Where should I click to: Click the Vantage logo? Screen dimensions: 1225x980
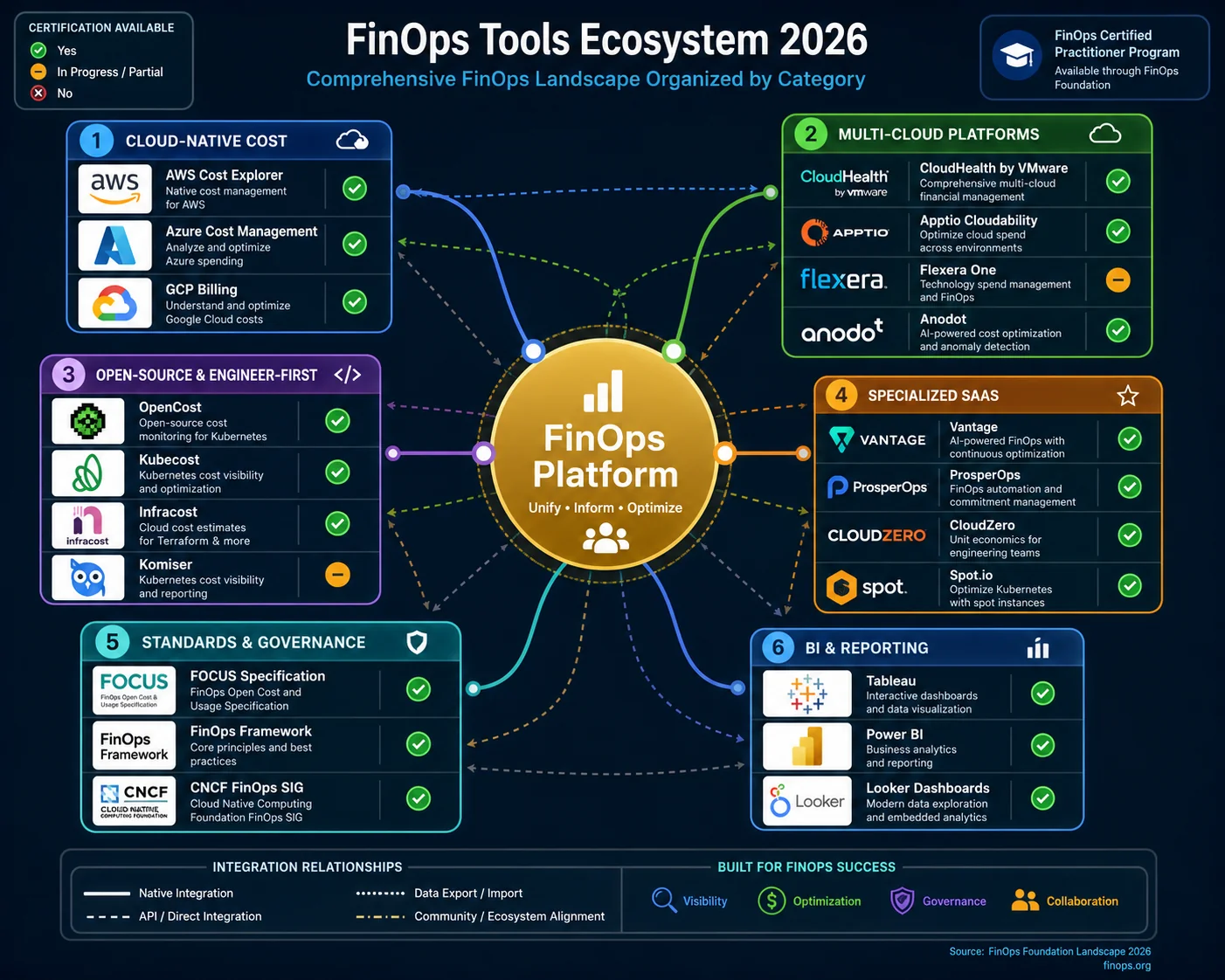tap(876, 439)
